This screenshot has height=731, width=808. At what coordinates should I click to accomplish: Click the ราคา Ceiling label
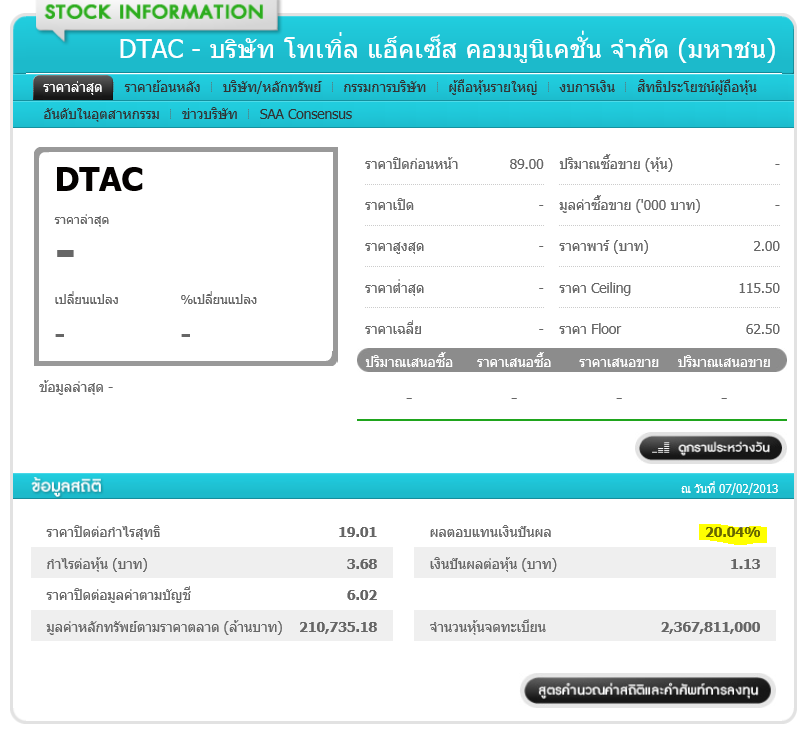coord(595,288)
